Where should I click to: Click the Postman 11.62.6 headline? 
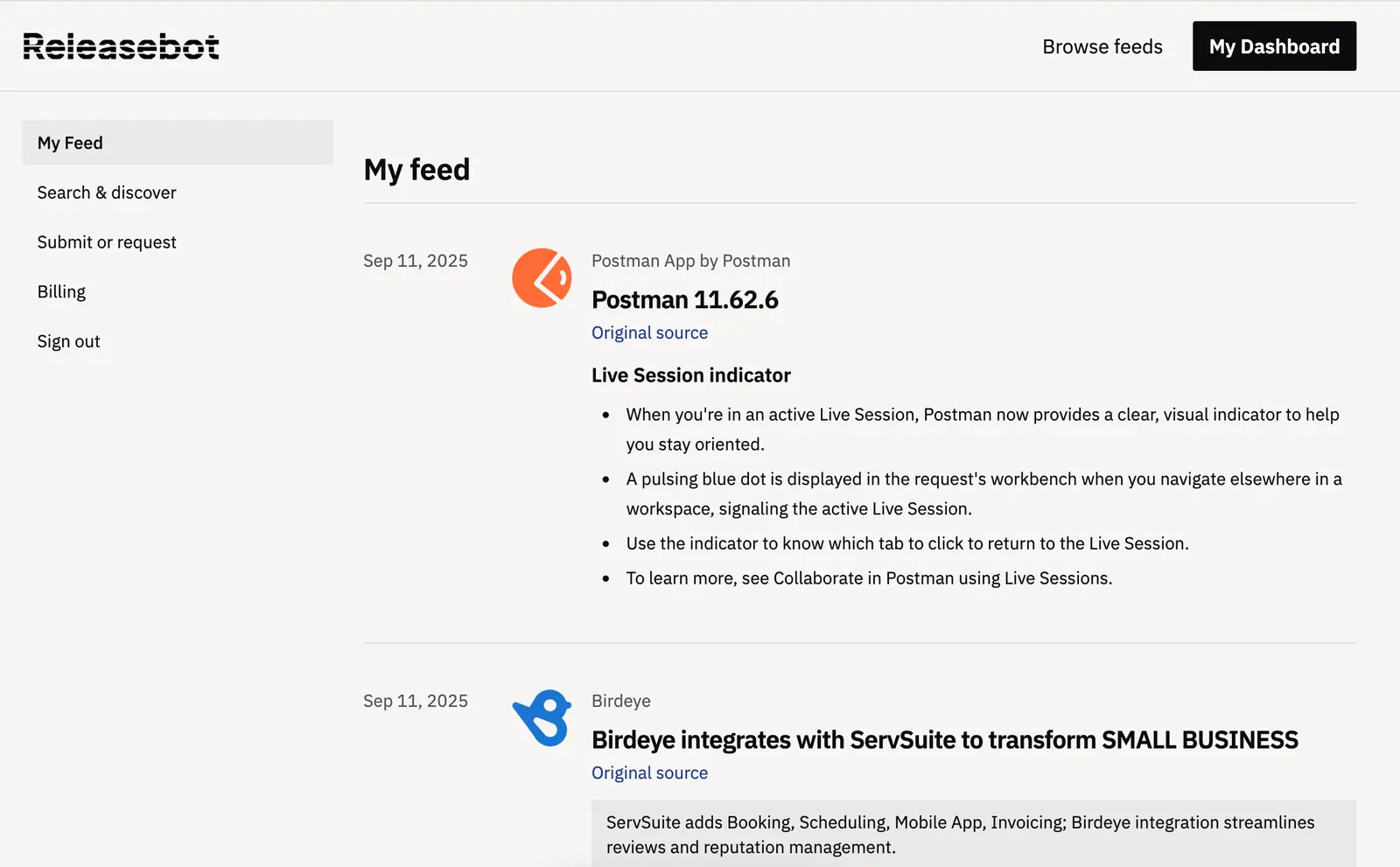point(685,299)
